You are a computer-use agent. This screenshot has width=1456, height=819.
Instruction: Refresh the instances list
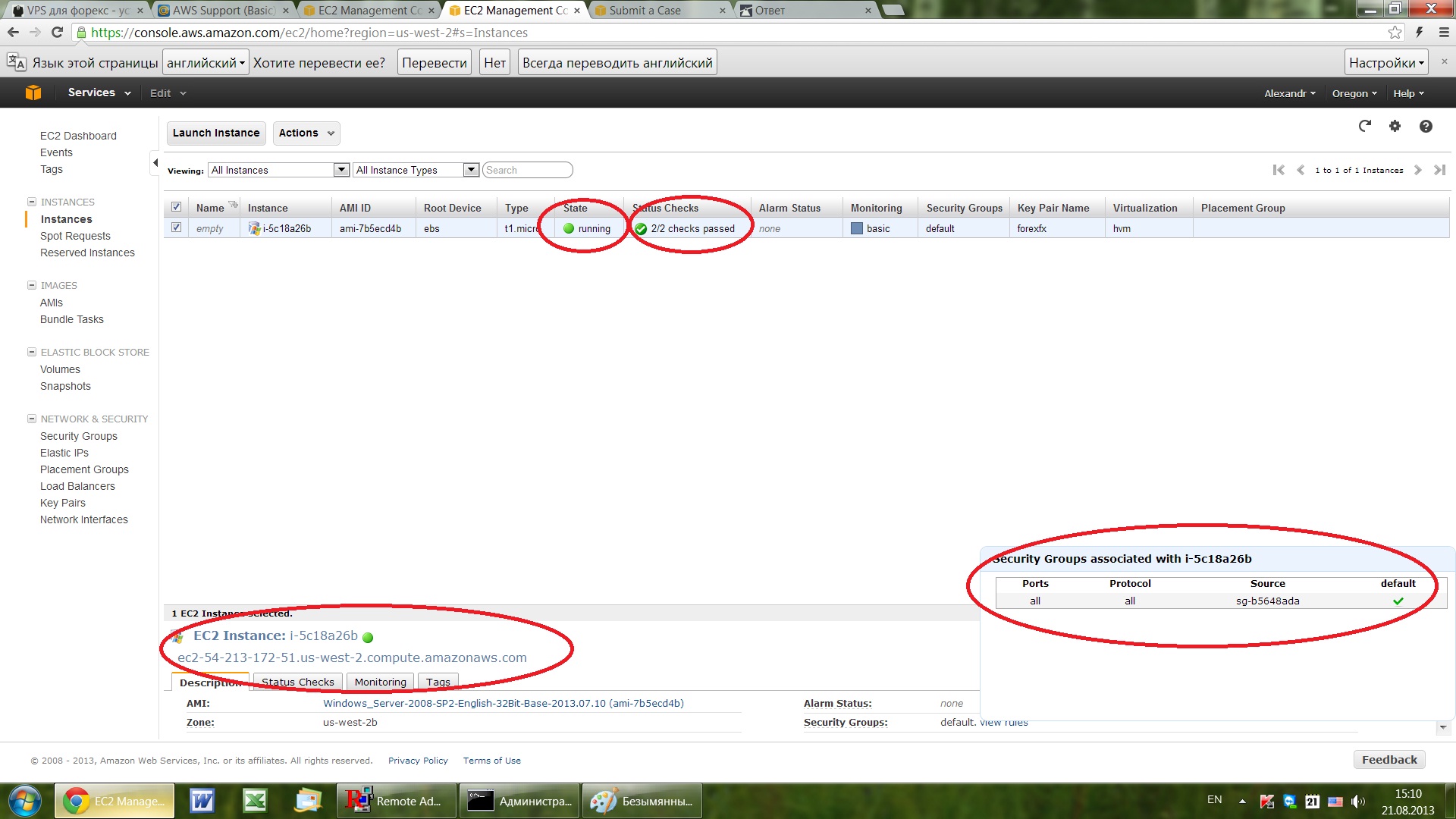pyautogui.click(x=1365, y=126)
